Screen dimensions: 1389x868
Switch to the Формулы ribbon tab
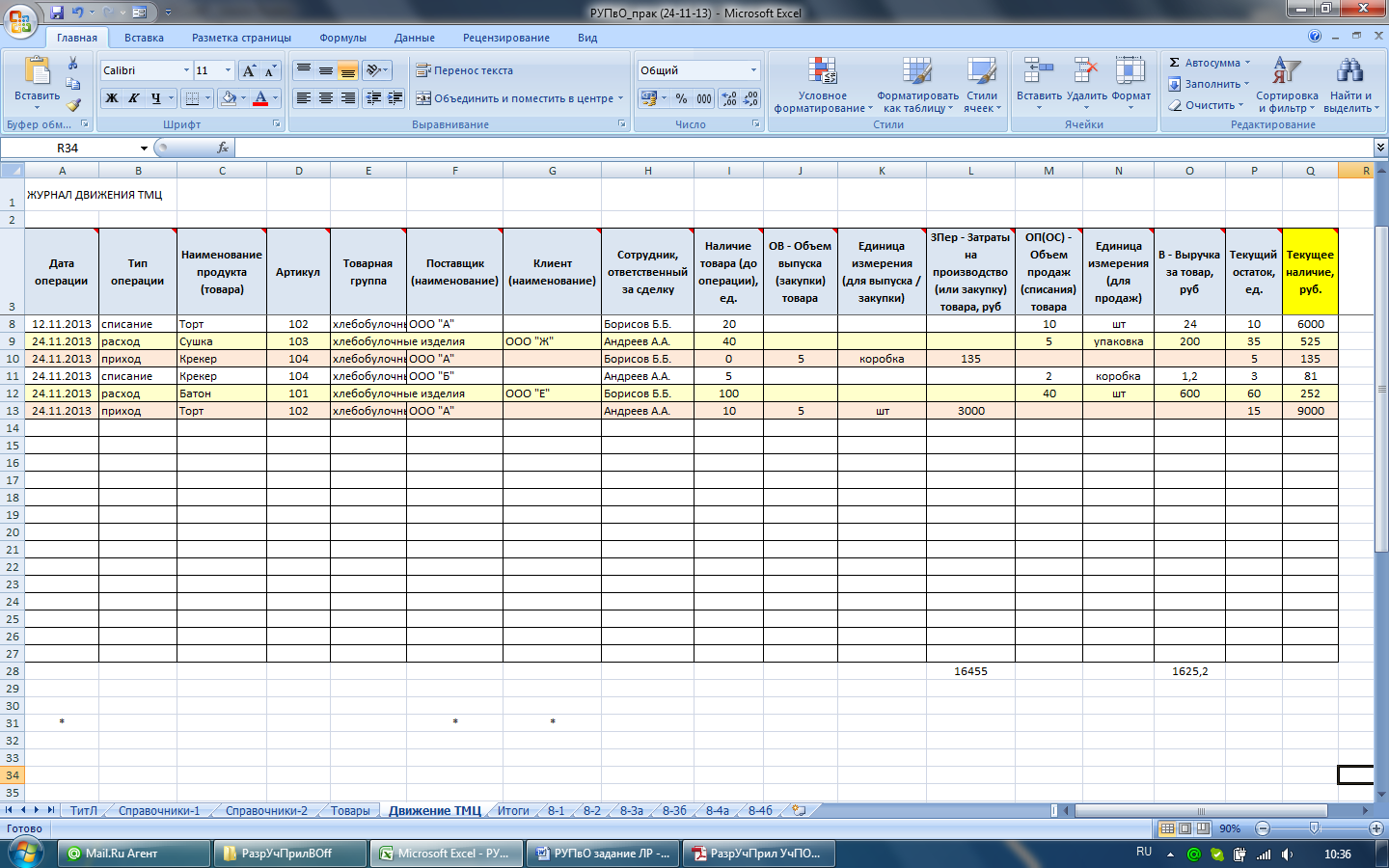point(342,38)
